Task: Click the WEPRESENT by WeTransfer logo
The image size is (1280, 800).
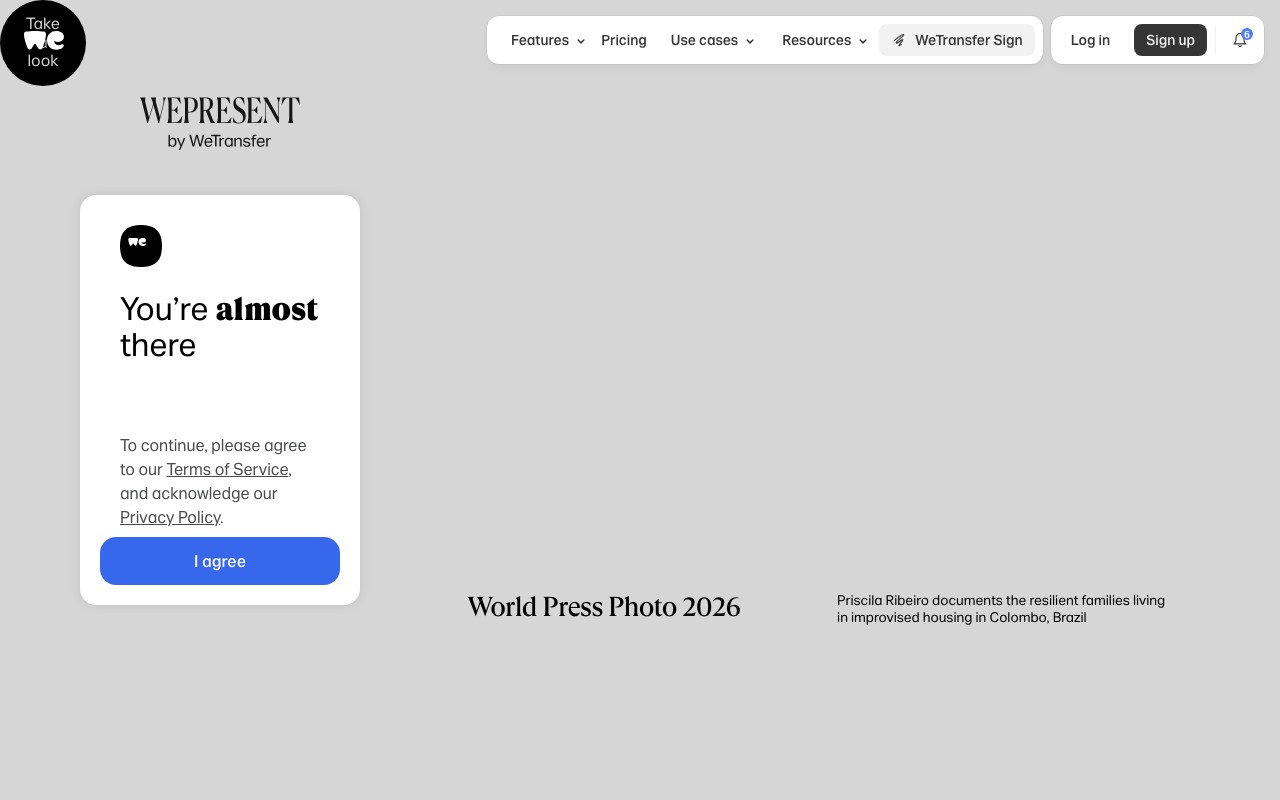Action: point(220,123)
